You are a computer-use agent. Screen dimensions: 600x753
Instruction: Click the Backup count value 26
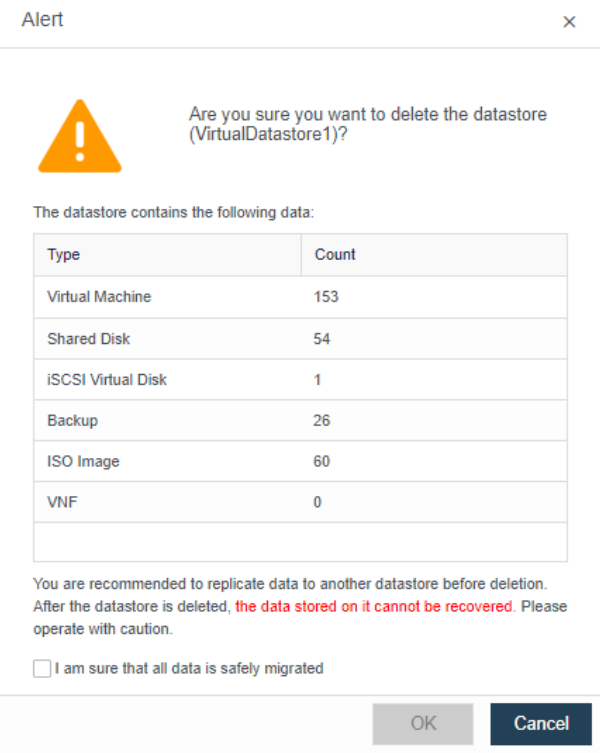tap(322, 421)
